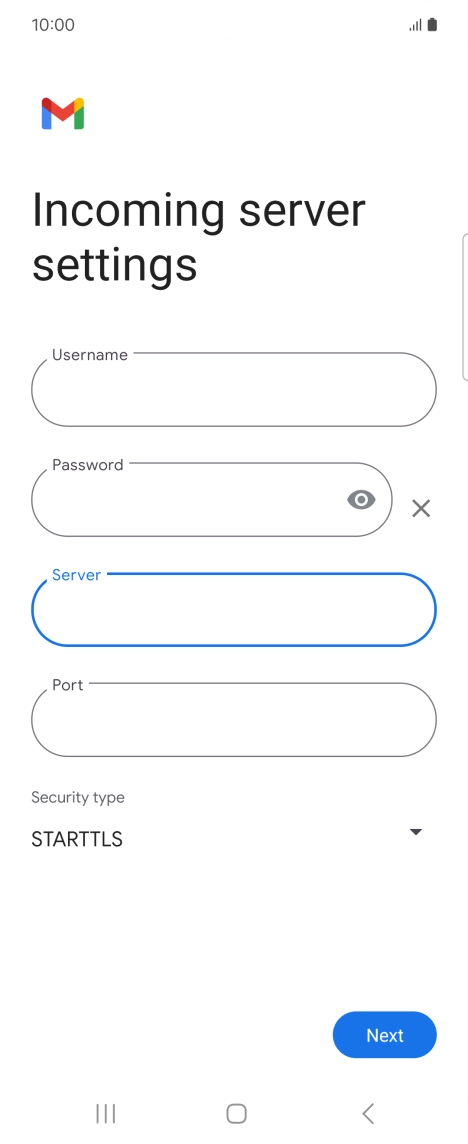Tap the Server field label
Screen dimensions: 468x1144
pyautogui.click(x=77, y=575)
